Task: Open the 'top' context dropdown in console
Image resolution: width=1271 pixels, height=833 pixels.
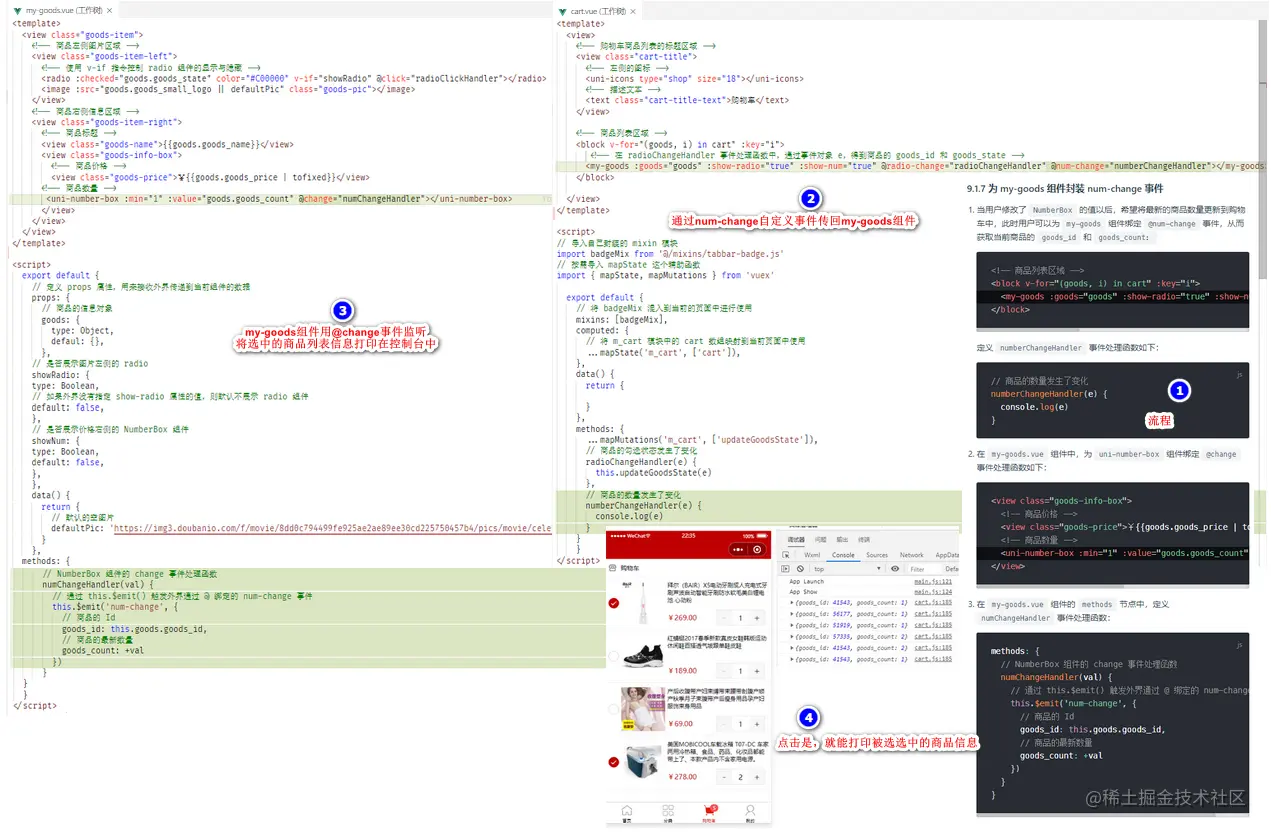Action: click(x=847, y=569)
